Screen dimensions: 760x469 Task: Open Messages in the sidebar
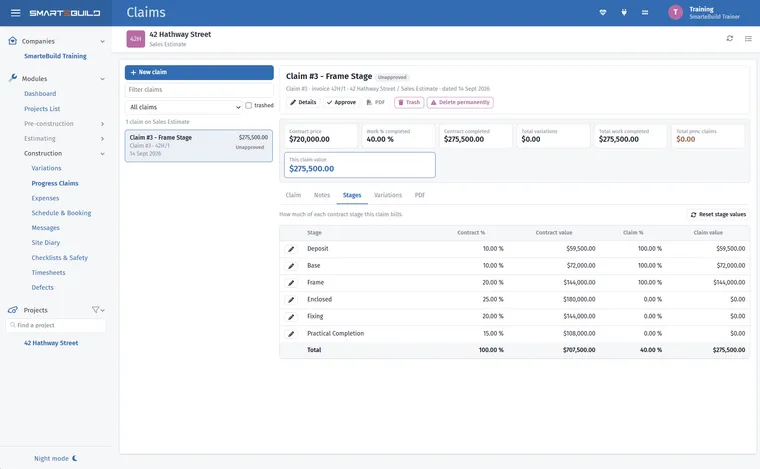[46, 228]
